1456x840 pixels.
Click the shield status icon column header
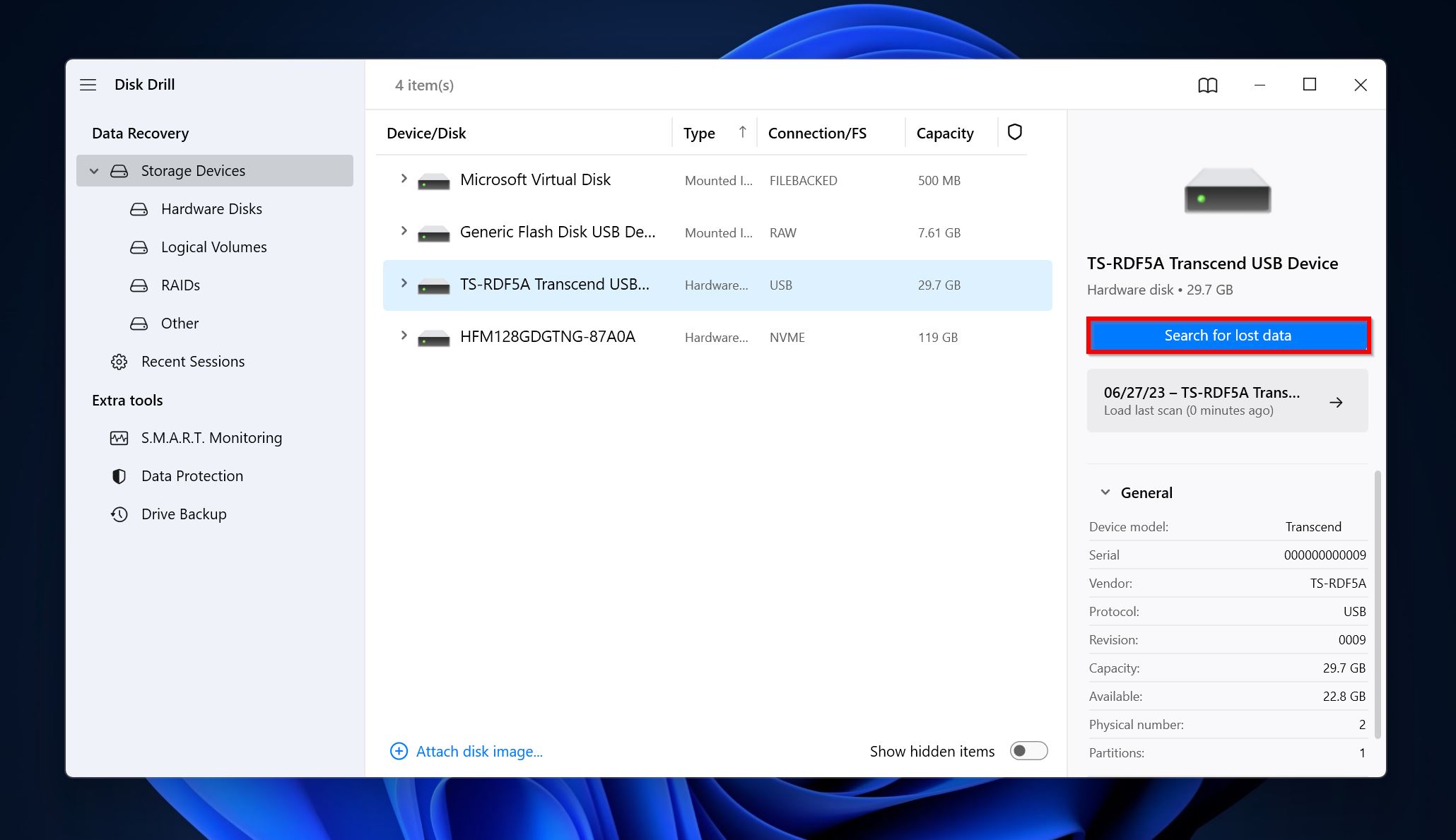coord(1015,131)
